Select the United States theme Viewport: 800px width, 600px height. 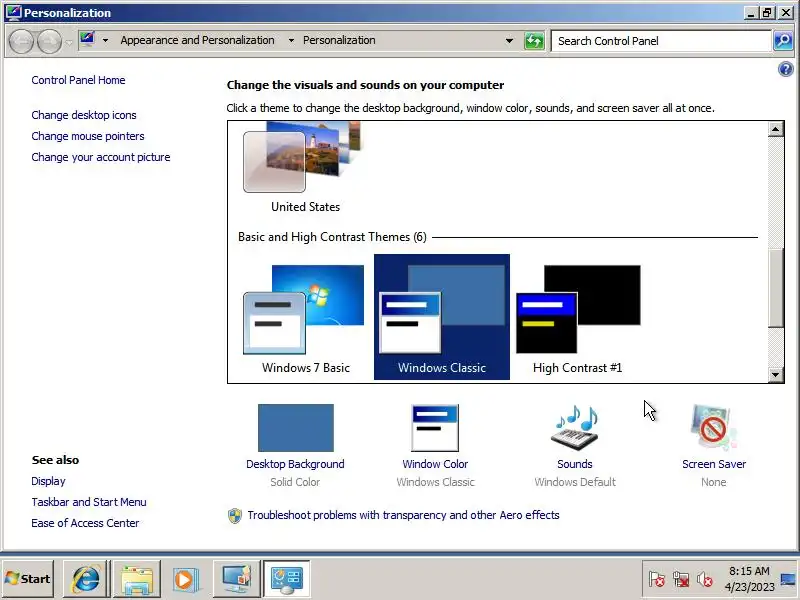tap(305, 168)
